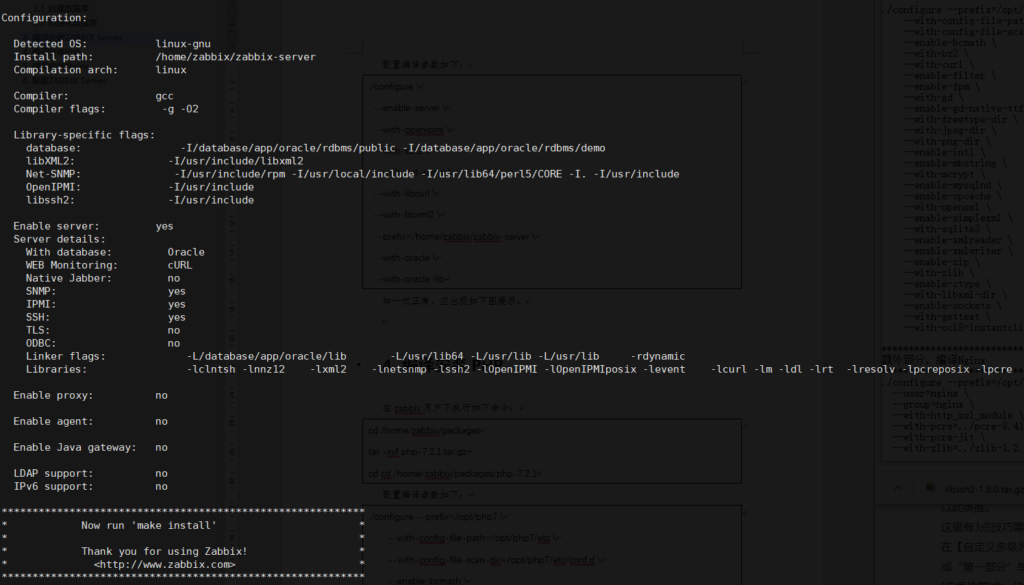
Task: Open the http://www.zabbix.com link
Action: (164, 564)
